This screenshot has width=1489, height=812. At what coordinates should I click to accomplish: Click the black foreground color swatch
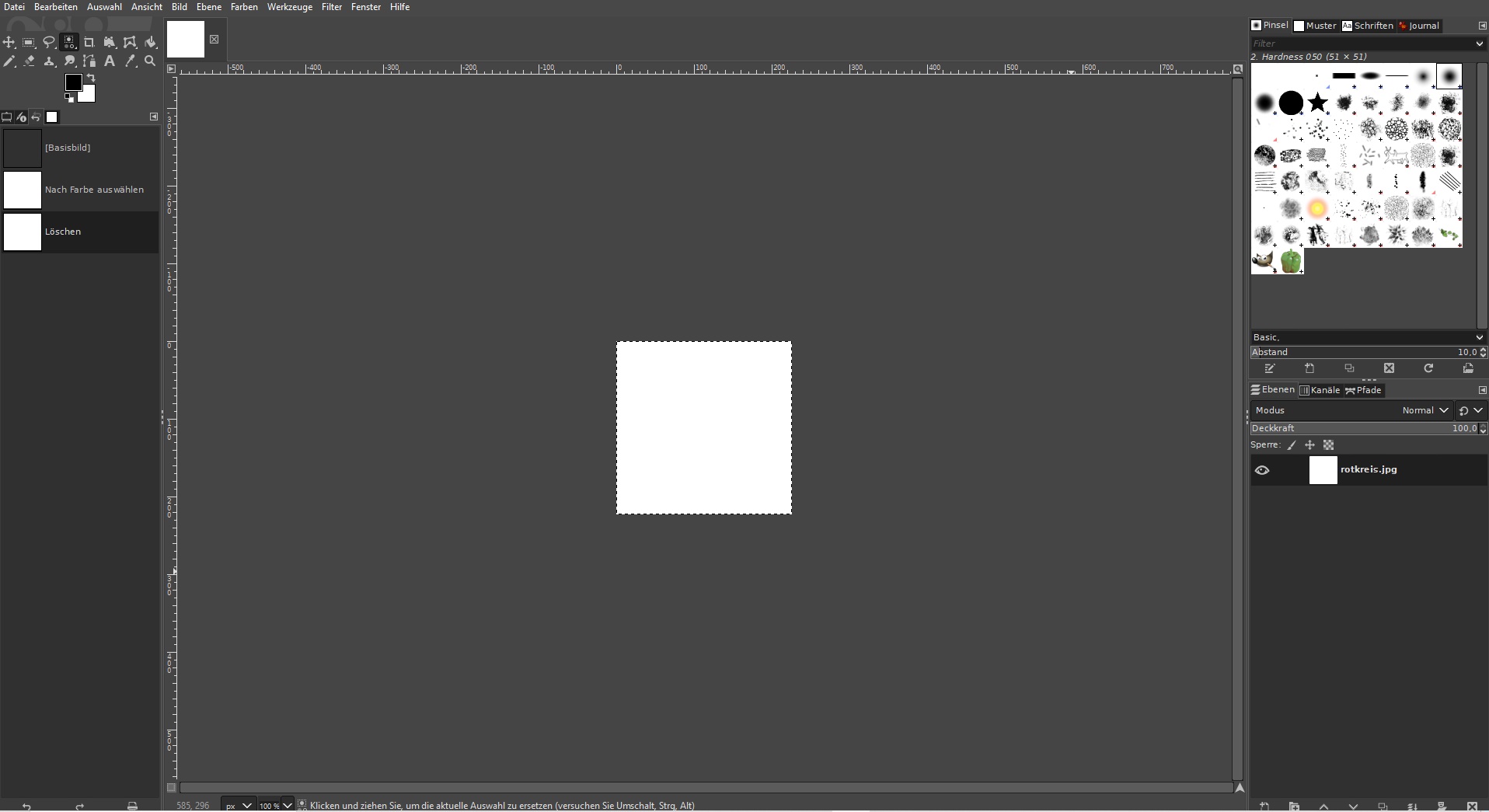74,82
